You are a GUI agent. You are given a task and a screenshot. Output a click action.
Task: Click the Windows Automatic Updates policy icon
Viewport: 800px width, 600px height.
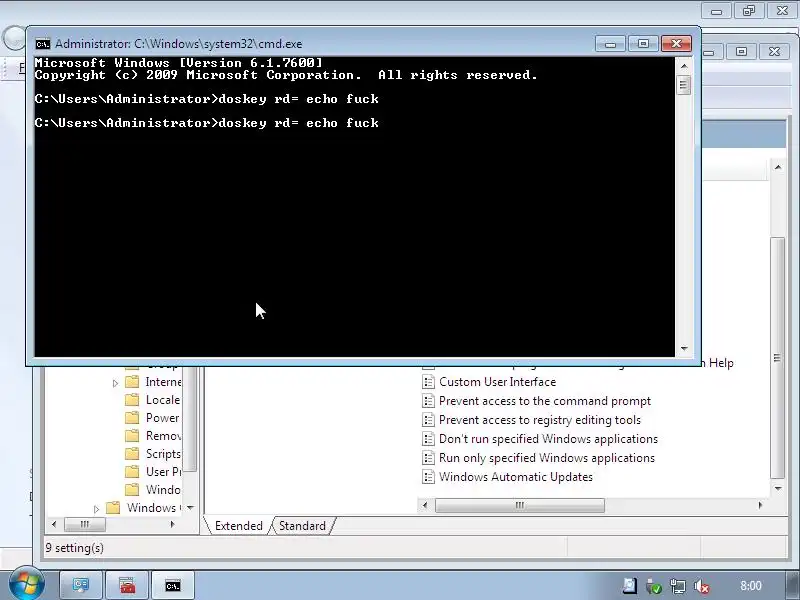[x=428, y=477]
